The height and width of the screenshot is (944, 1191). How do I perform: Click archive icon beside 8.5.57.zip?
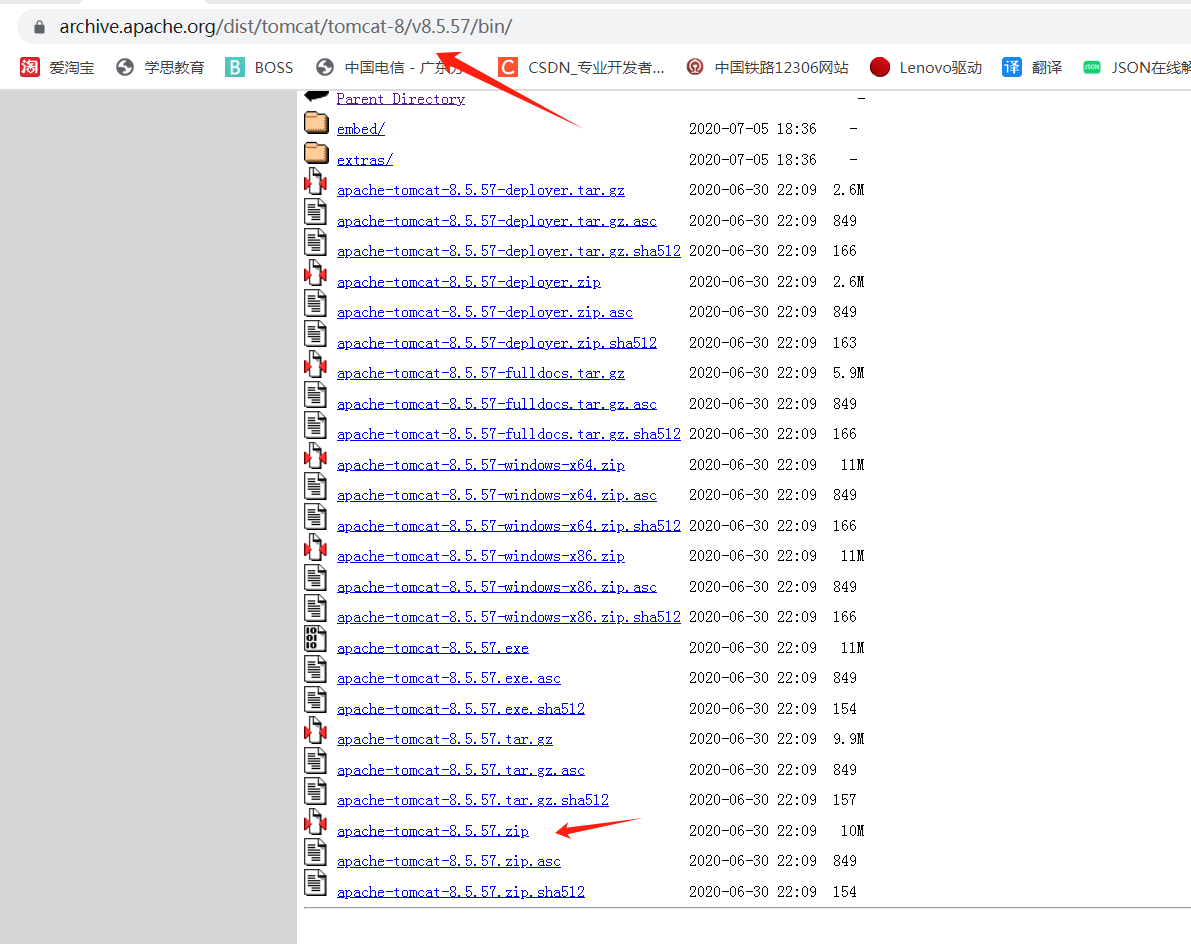[315, 822]
